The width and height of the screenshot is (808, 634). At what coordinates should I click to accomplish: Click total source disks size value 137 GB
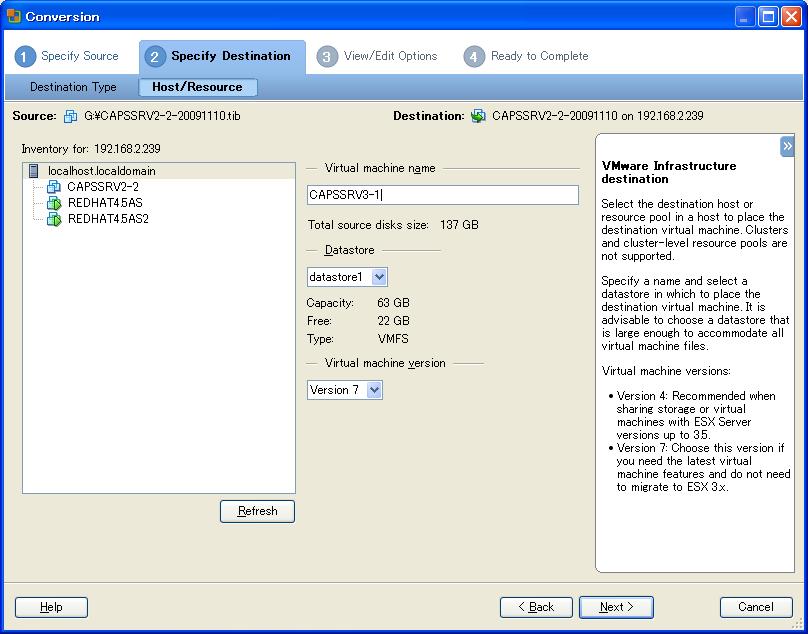(459, 225)
